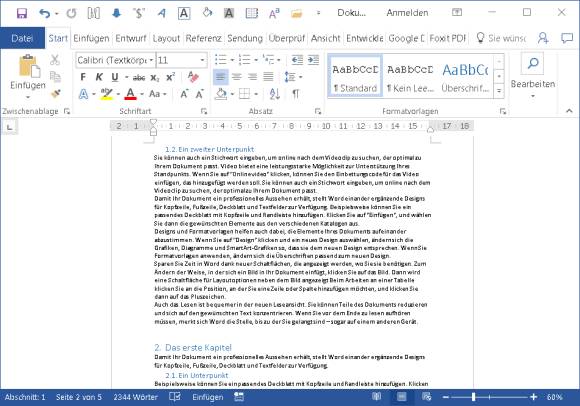Decrease font size with smaller A
The height and width of the screenshot is (406, 580).
click(200, 94)
